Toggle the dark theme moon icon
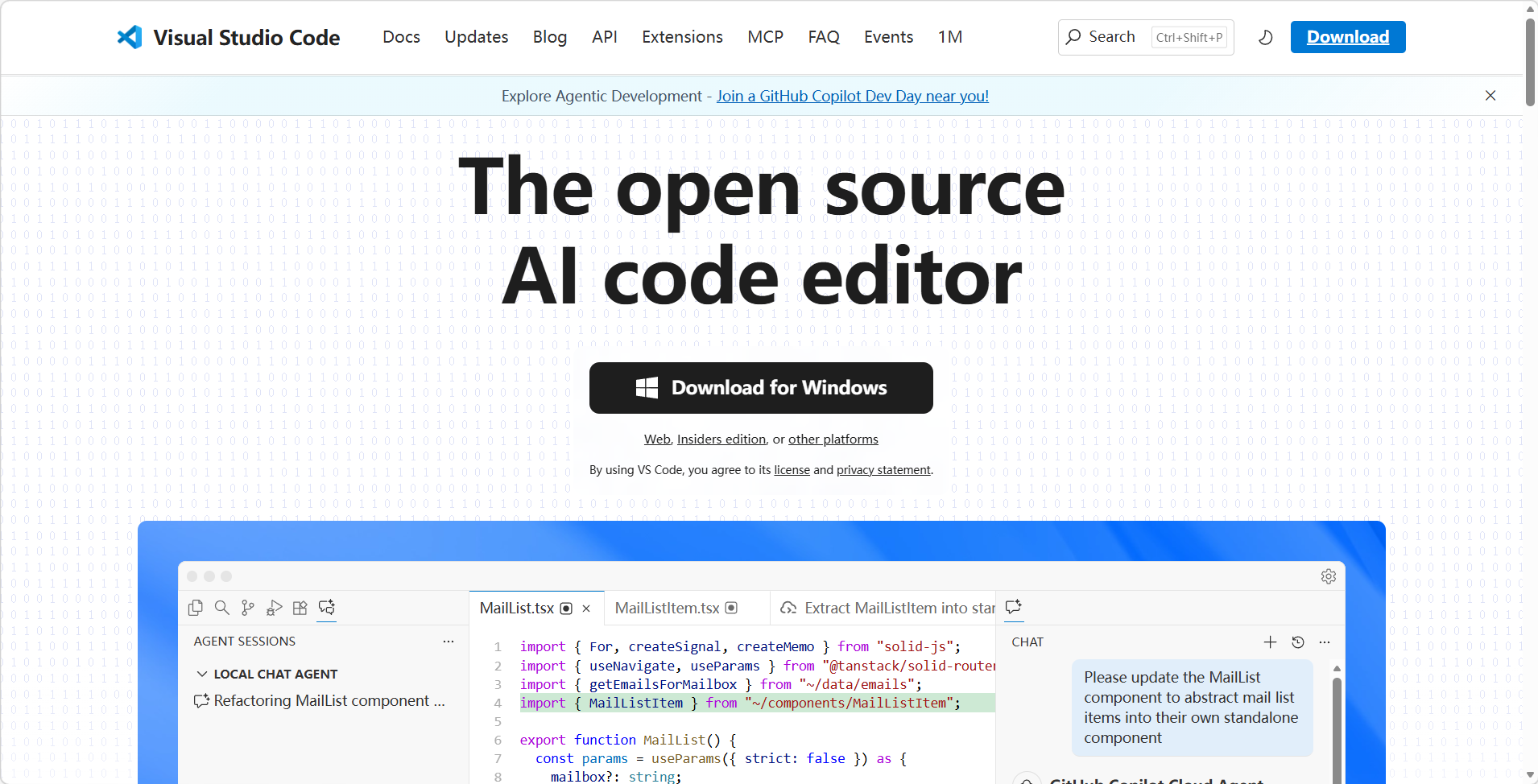 [1265, 37]
